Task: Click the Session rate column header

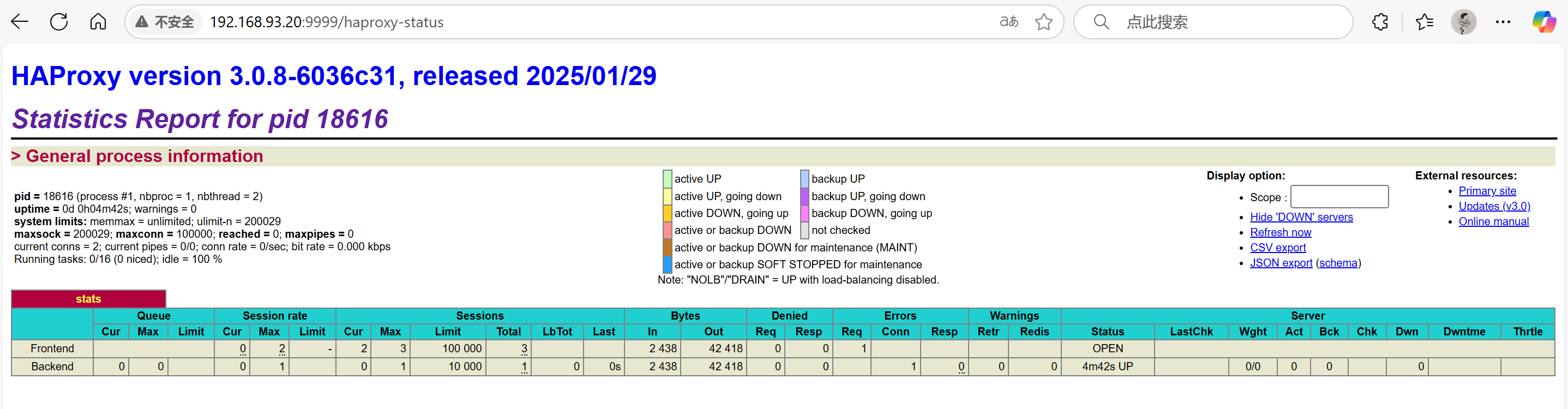Action: pos(274,316)
